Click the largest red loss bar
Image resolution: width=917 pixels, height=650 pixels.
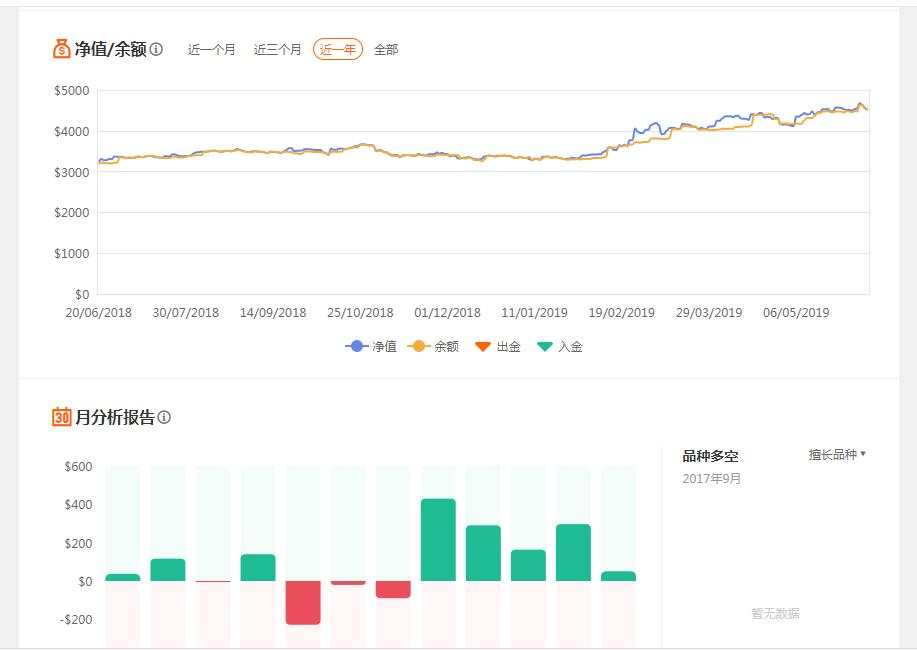point(303,603)
